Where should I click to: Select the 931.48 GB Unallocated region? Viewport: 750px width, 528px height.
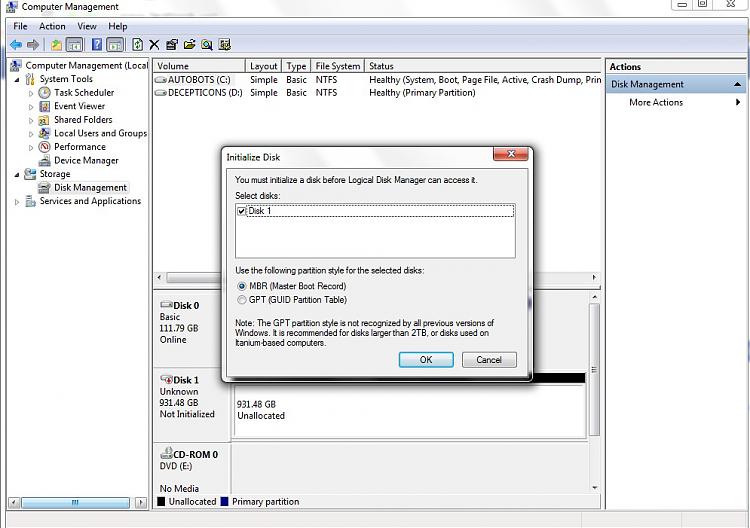click(x=409, y=410)
